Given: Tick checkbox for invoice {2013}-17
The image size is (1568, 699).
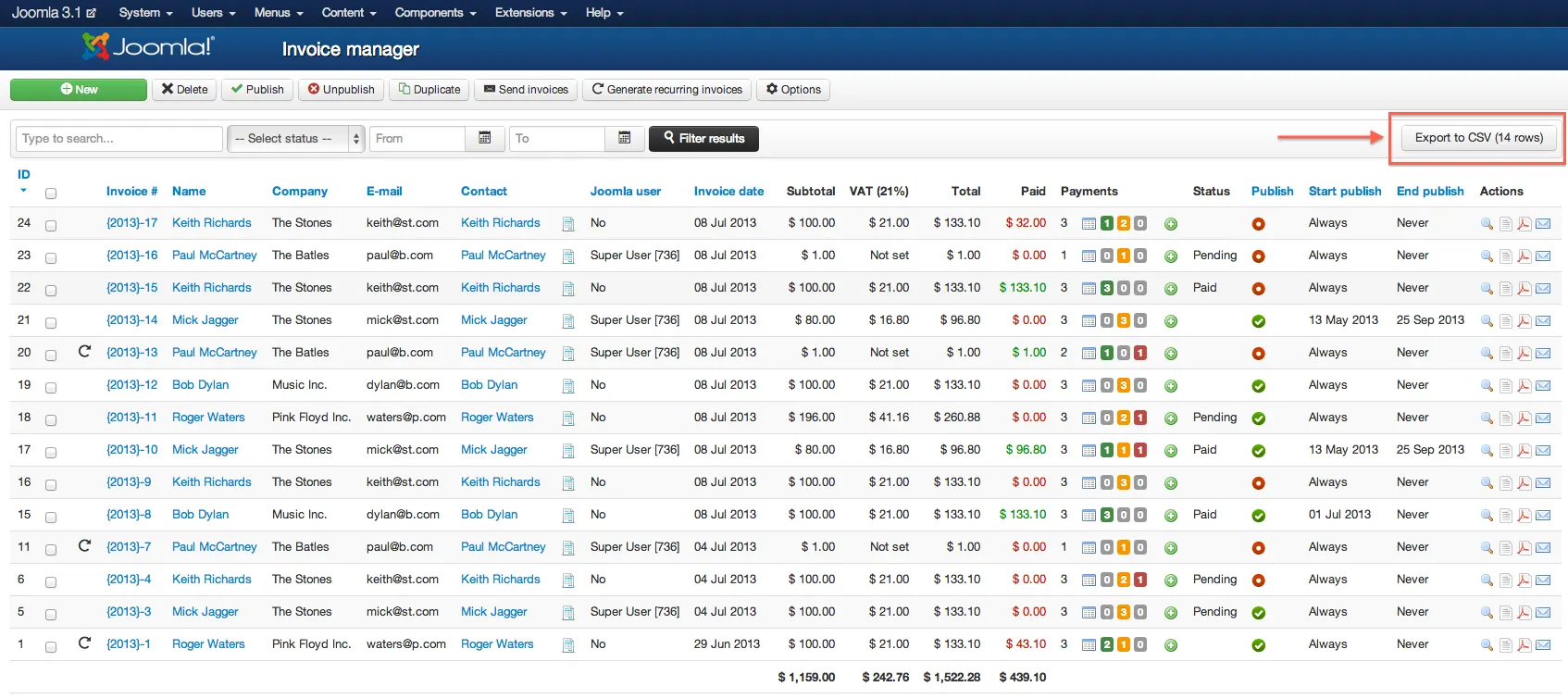Looking at the screenshot, I should tap(51, 226).
